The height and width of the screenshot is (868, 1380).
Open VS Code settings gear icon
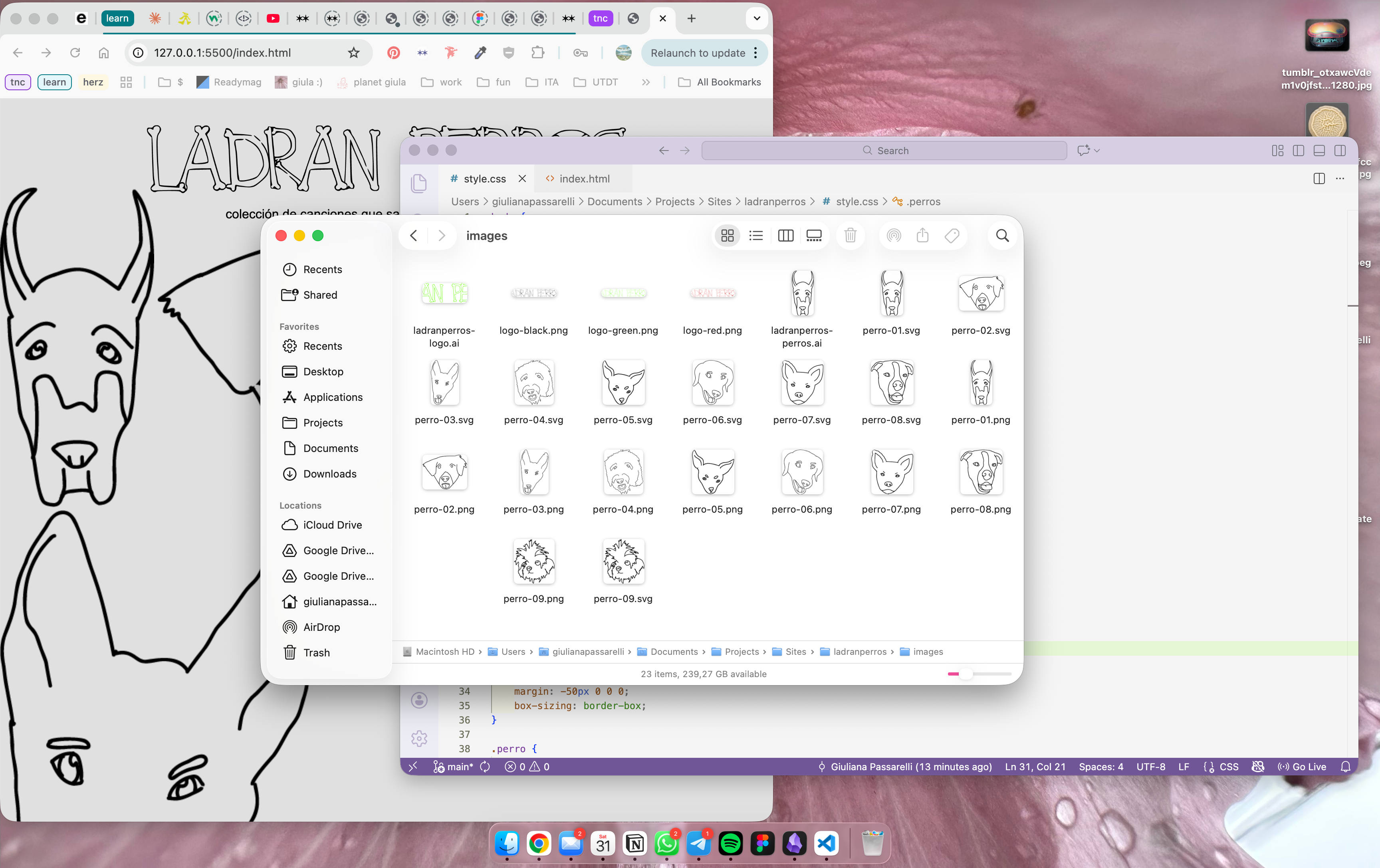419,738
